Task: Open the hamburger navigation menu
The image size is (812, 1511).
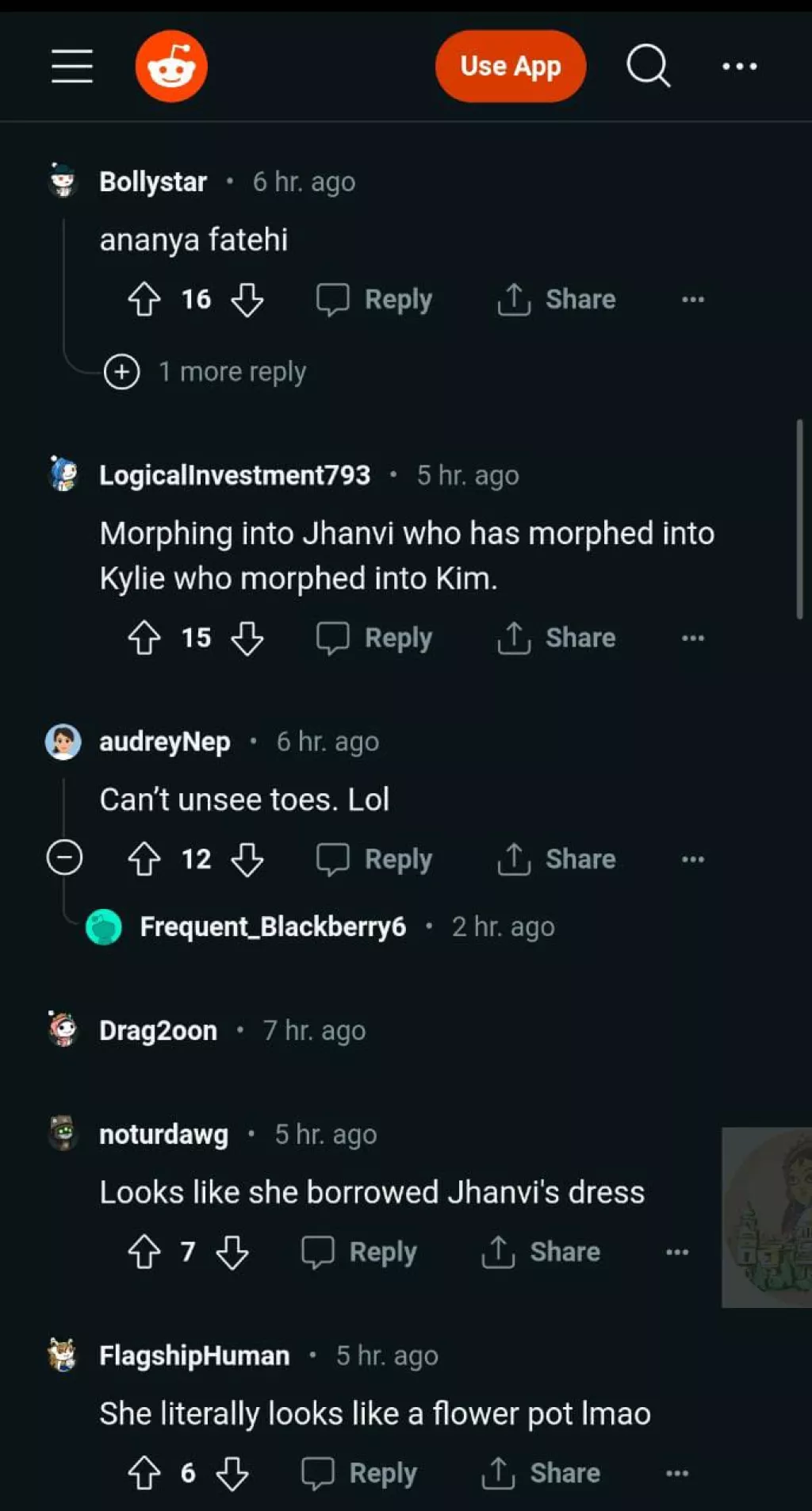Action: [72, 66]
